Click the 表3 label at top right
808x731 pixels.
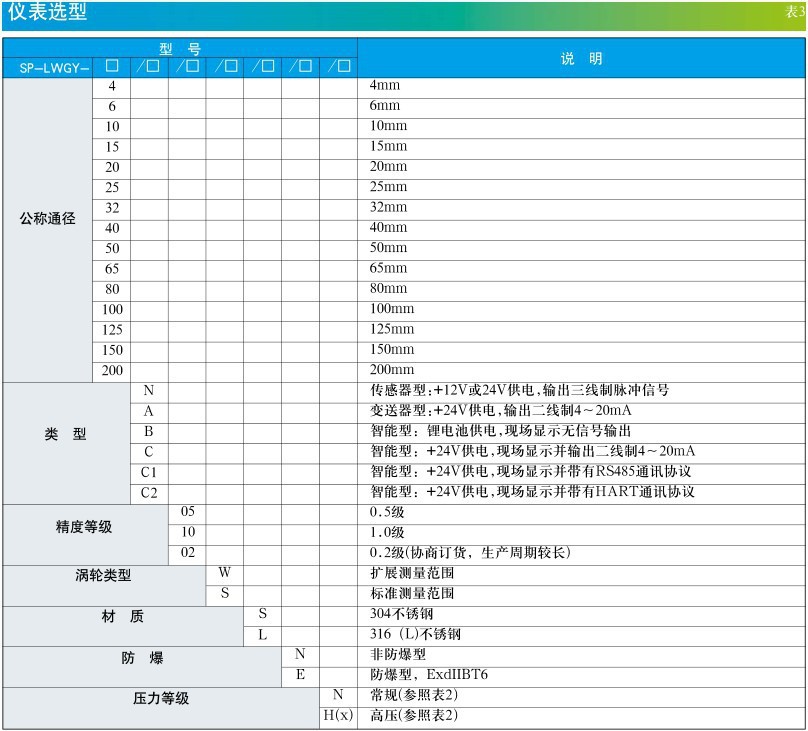(794, 12)
